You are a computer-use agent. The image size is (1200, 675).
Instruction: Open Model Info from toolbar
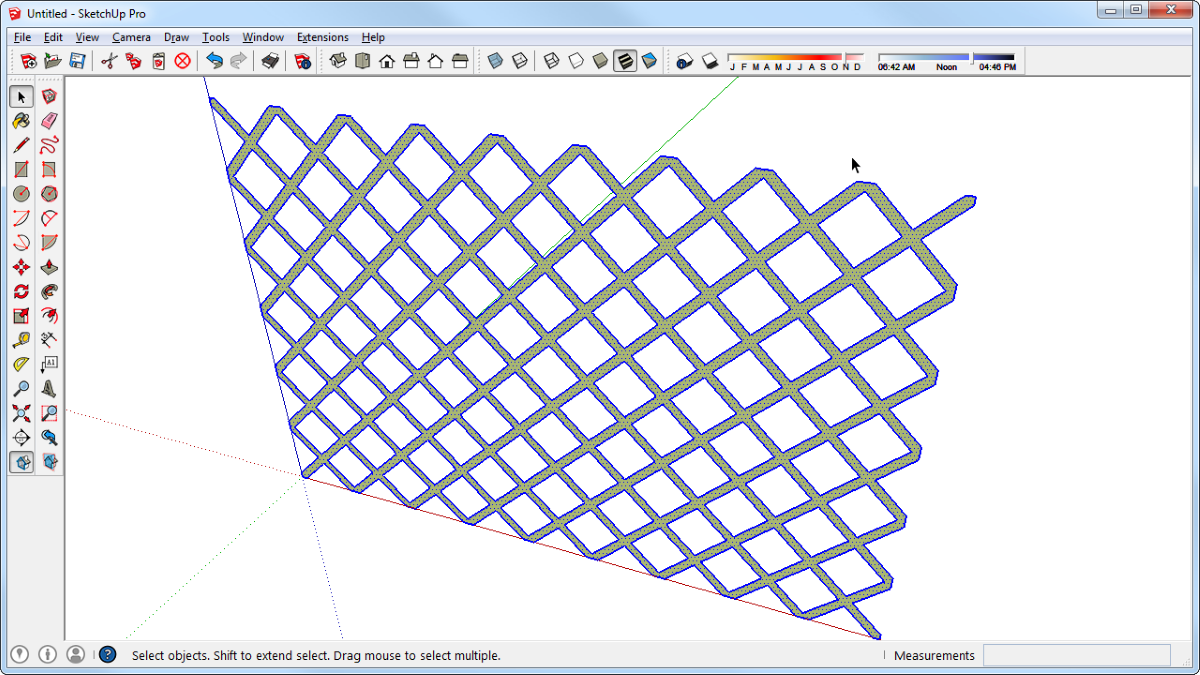[x=302, y=61]
